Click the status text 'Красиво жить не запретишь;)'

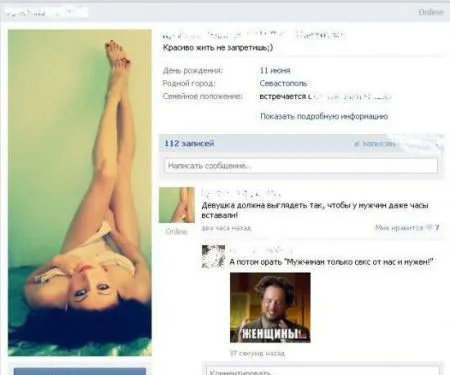click(218, 47)
